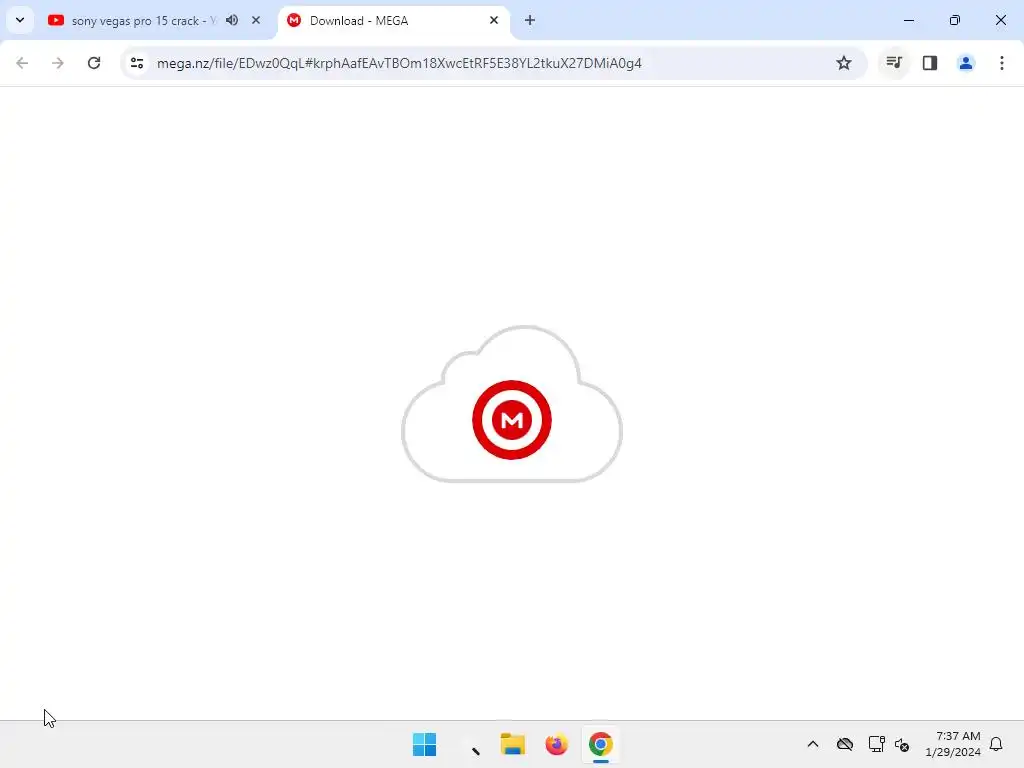Minimize the Chrome window
This screenshot has width=1024, height=768.
pyautogui.click(x=909, y=20)
